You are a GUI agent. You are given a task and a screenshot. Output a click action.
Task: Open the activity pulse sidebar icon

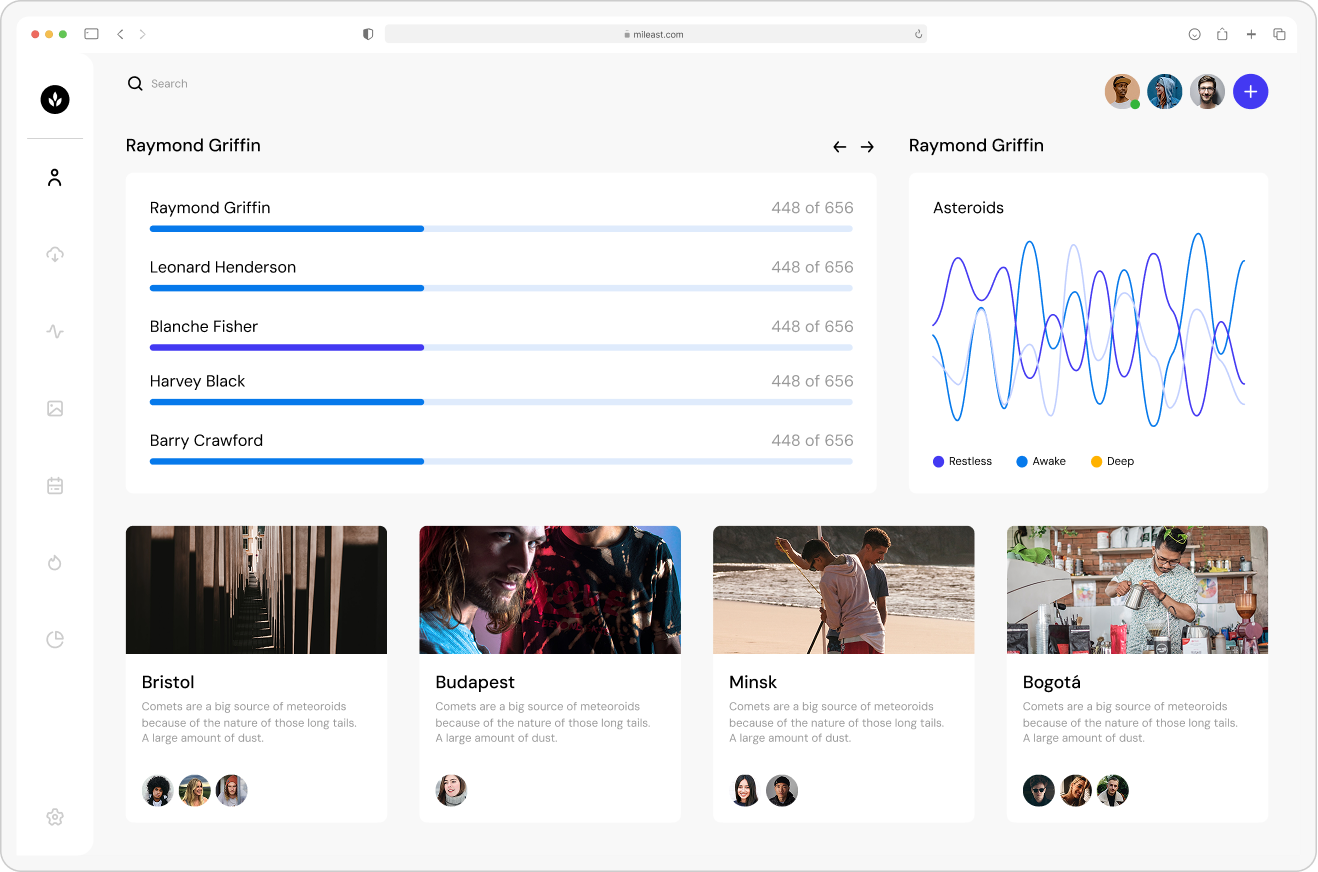tap(55, 331)
